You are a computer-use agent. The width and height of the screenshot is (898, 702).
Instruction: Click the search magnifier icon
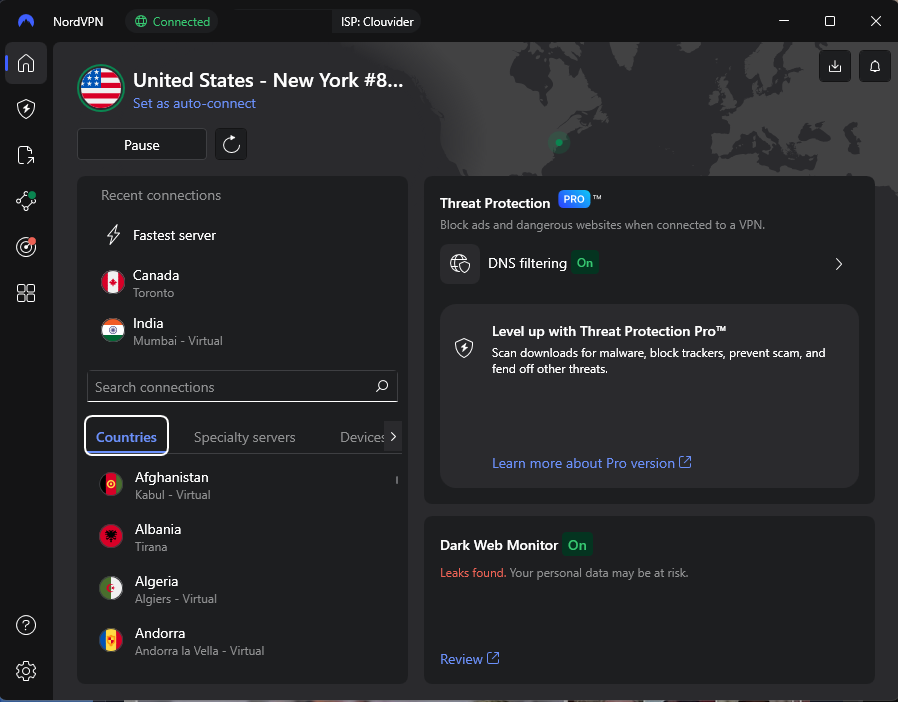pos(382,387)
